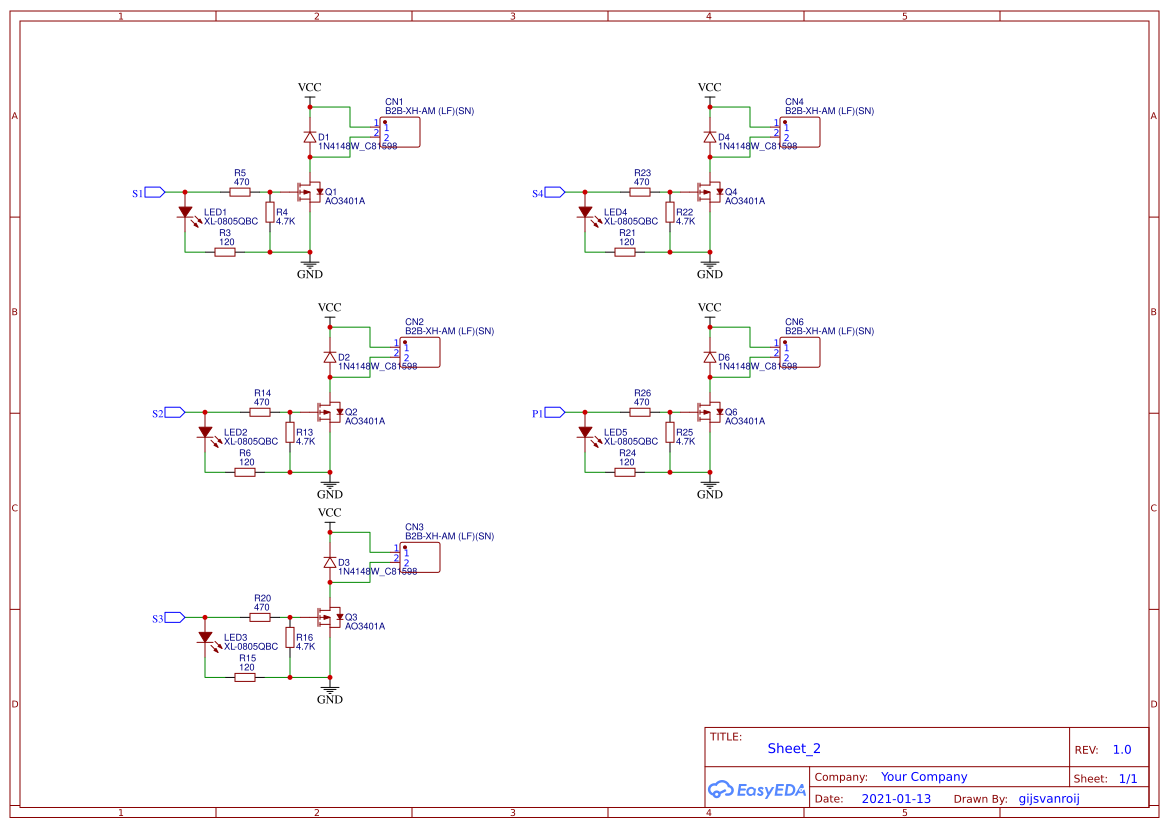
Task: Click the revision value '1.0'
Action: click(1122, 750)
